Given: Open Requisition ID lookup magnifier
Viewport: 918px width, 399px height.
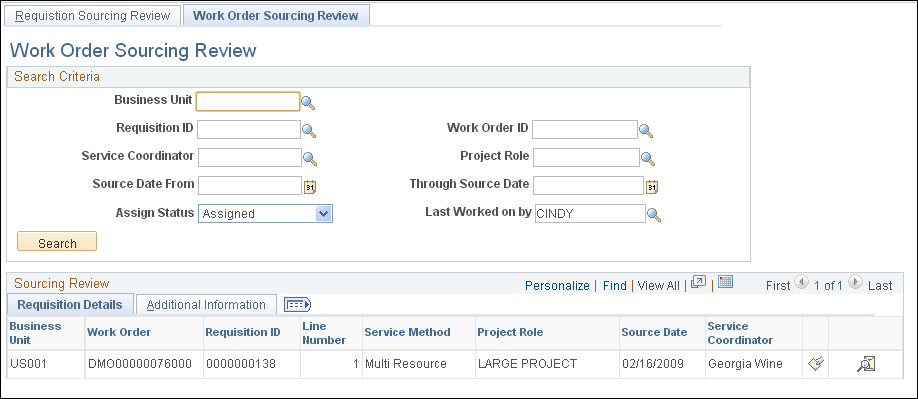Looking at the screenshot, I should pyautogui.click(x=309, y=130).
